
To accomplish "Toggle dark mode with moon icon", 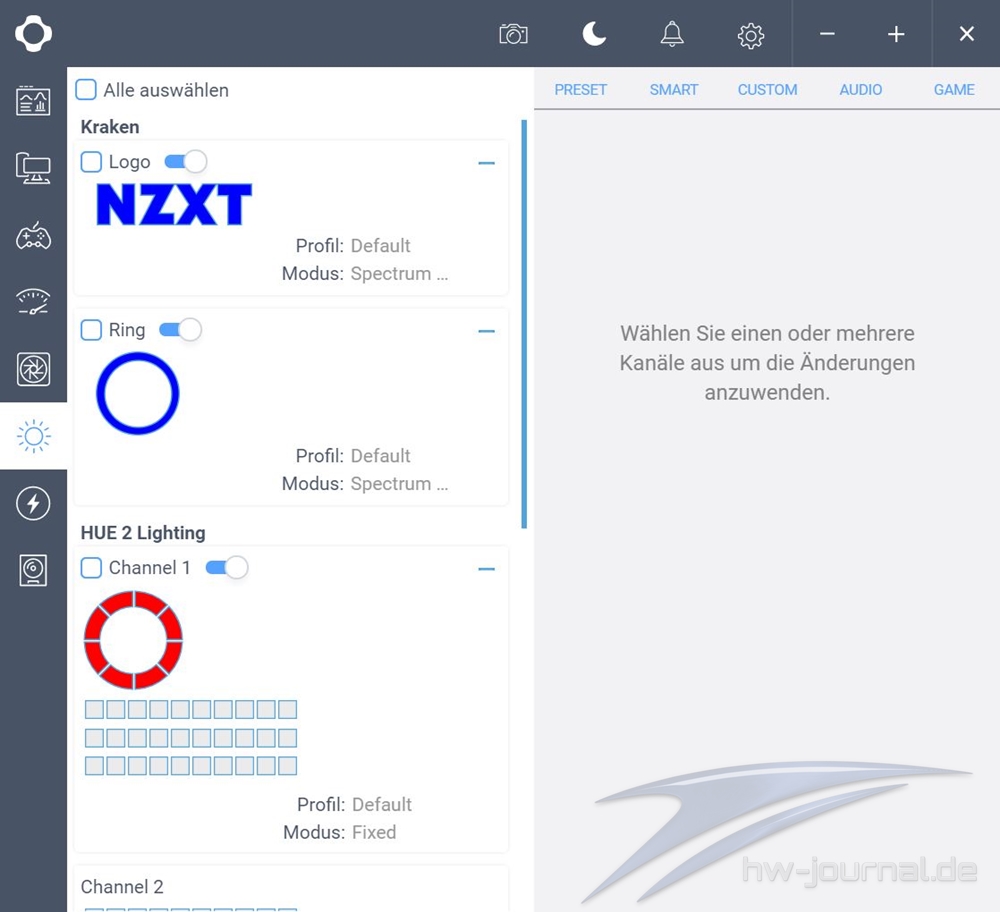I will click(594, 35).
